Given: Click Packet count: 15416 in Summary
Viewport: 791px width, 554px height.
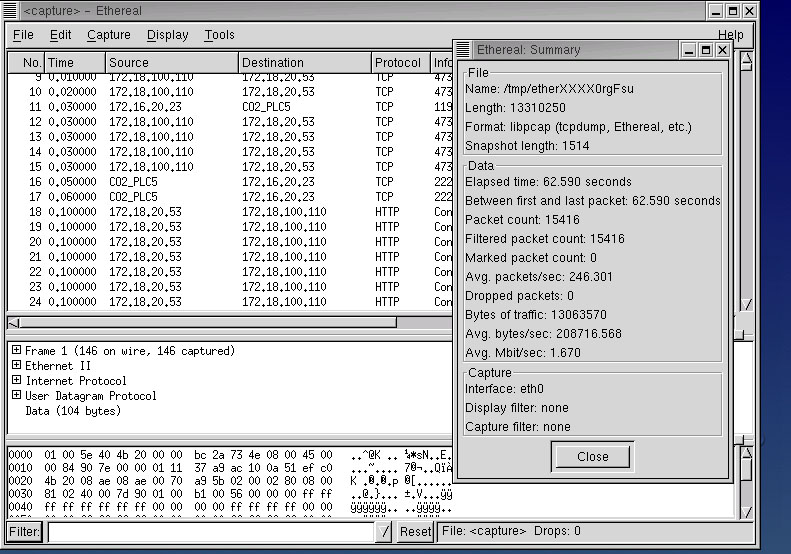Looking at the screenshot, I should (x=522, y=219).
